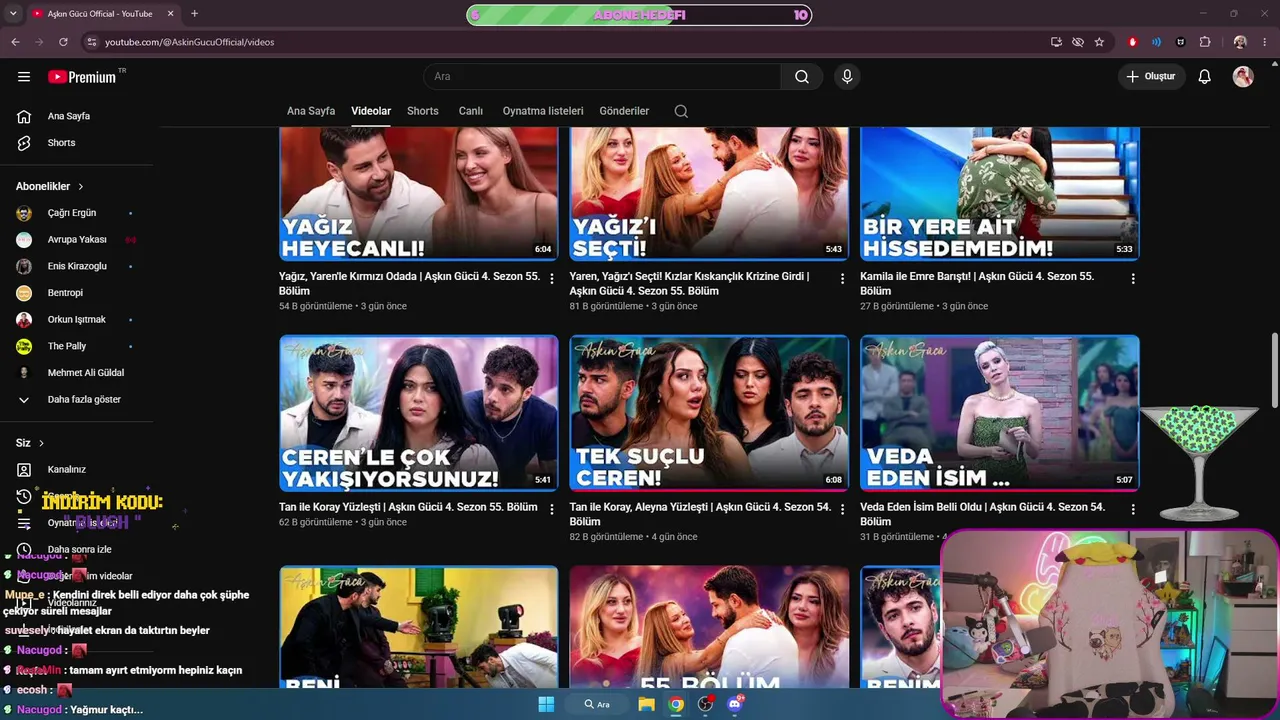Click the Windows taskbar Ara search box
This screenshot has width=1280, height=720.
pyautogui.click(x=597, y=704)
